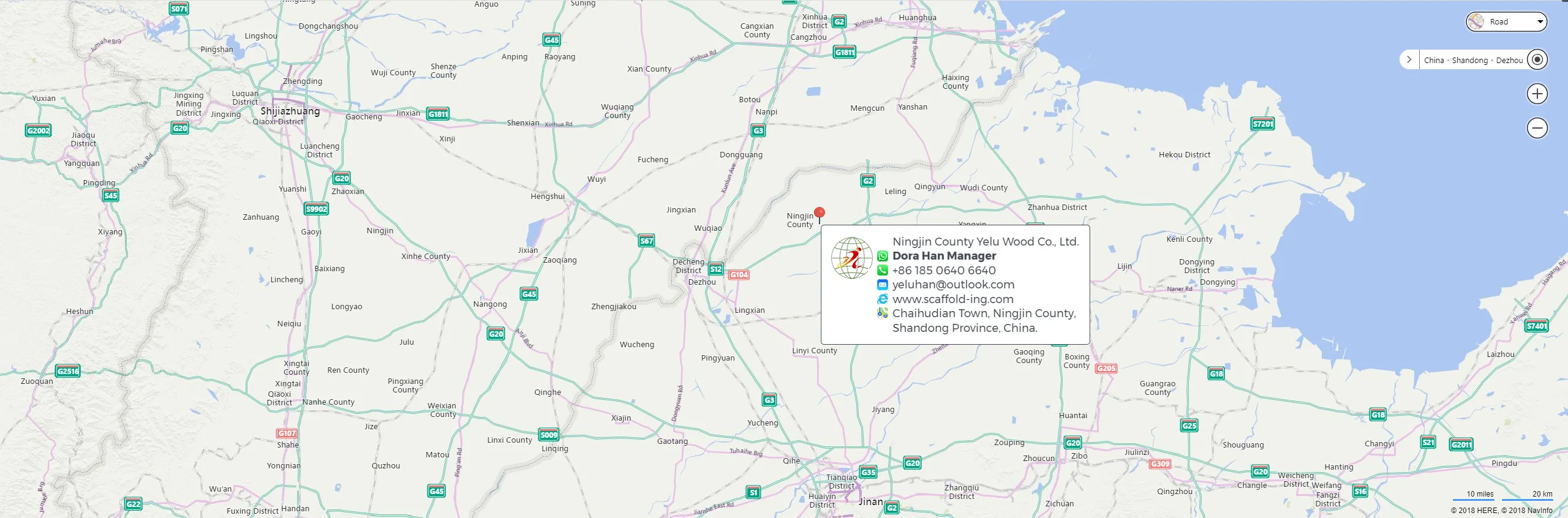Click the phone number +86 185 0640 6640
The width and height of the screenshot is (1568, 518).
tap(944, 271)
